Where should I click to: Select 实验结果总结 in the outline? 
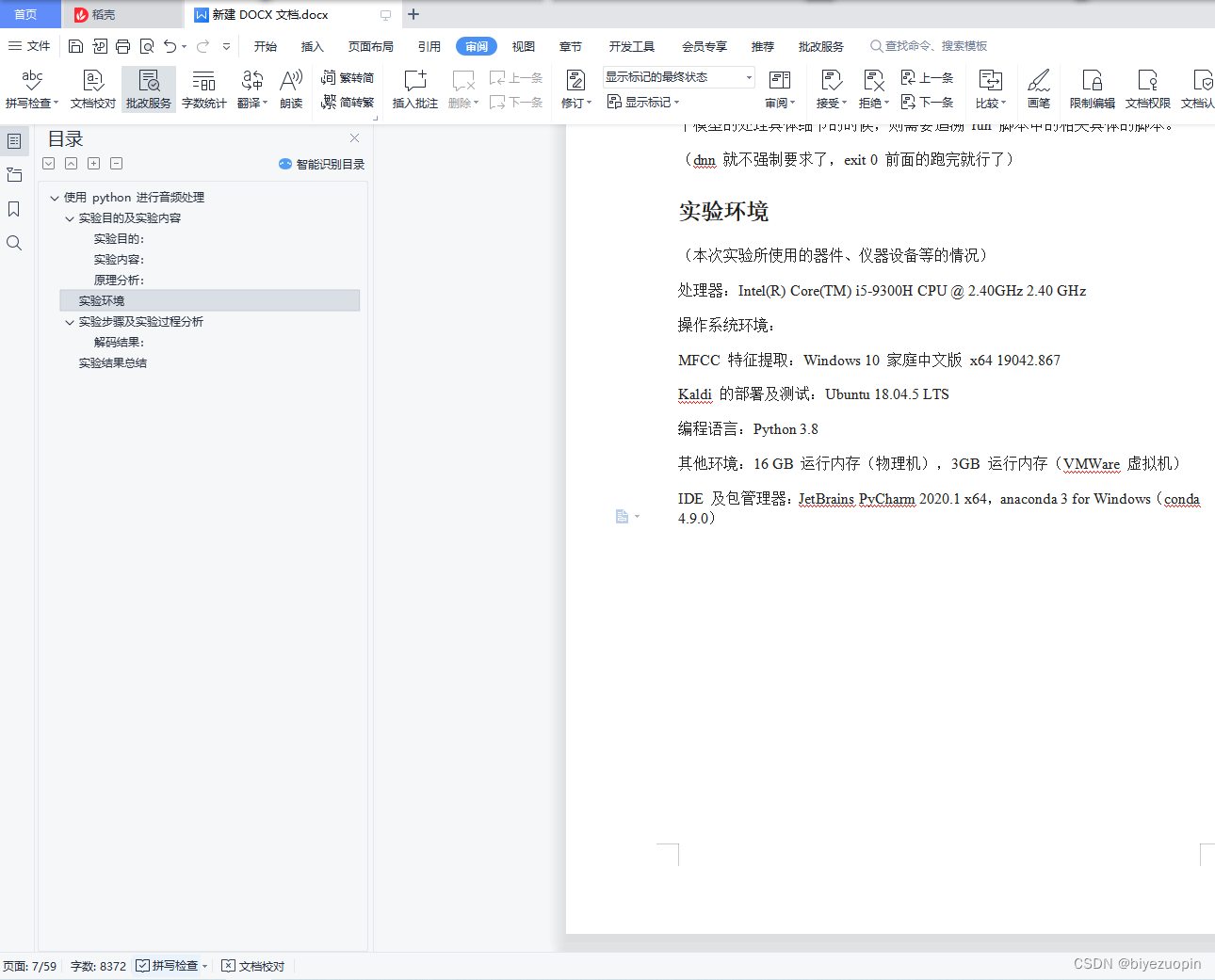tap(113, 363)
